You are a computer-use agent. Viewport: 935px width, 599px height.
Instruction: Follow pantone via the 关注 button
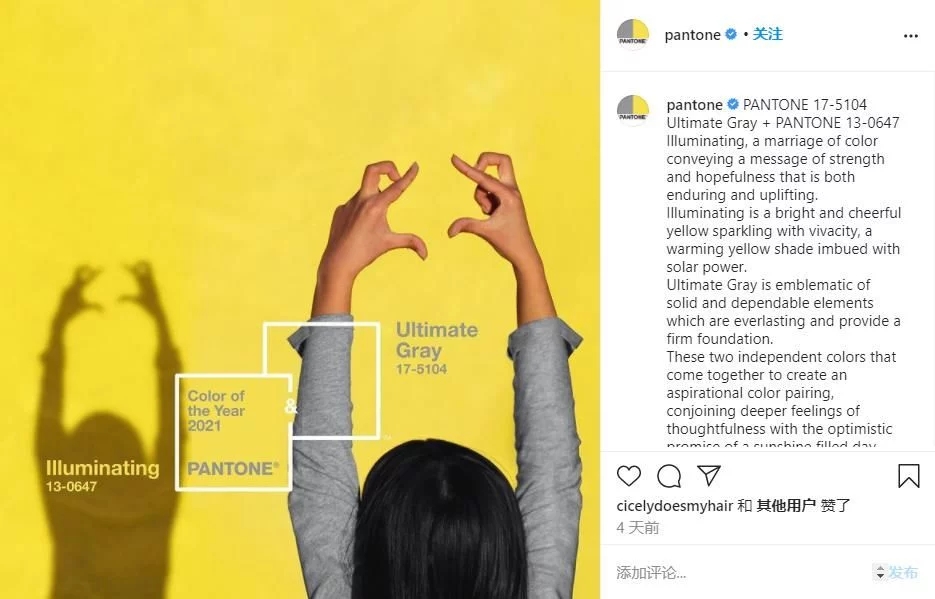[x=767, y=35]
